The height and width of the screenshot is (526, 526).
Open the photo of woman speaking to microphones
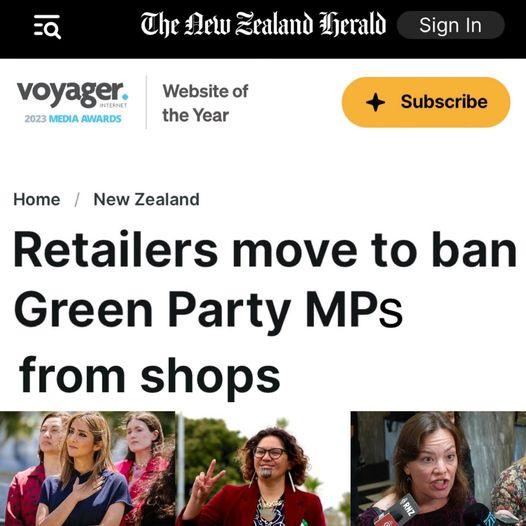coord(438,468)
